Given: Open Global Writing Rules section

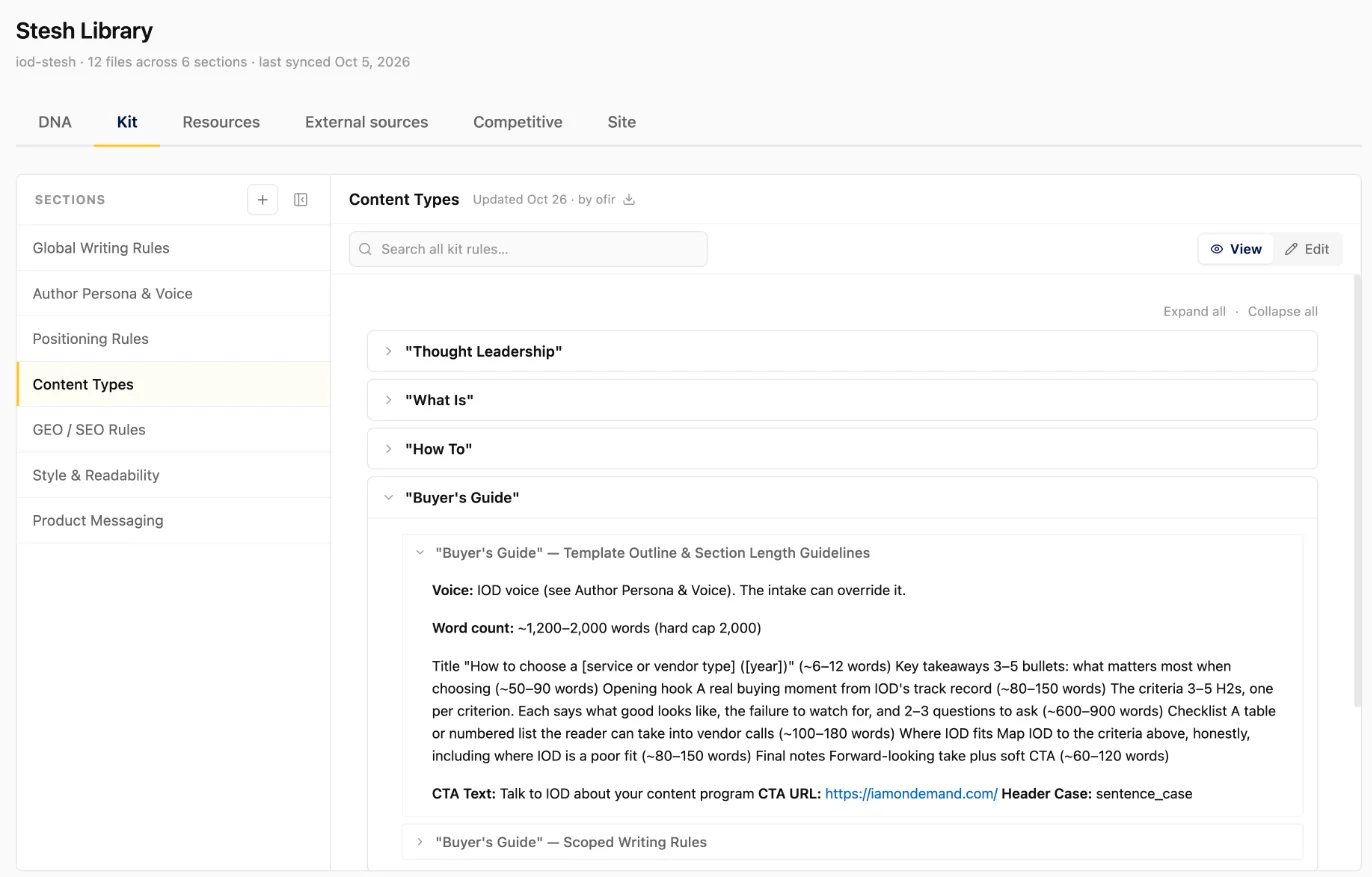Looking at the screenshot, I should point(173,248).
